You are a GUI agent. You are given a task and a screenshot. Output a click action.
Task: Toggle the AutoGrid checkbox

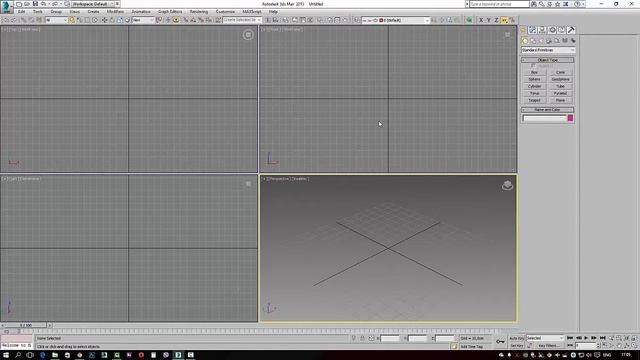coord(533,66)
